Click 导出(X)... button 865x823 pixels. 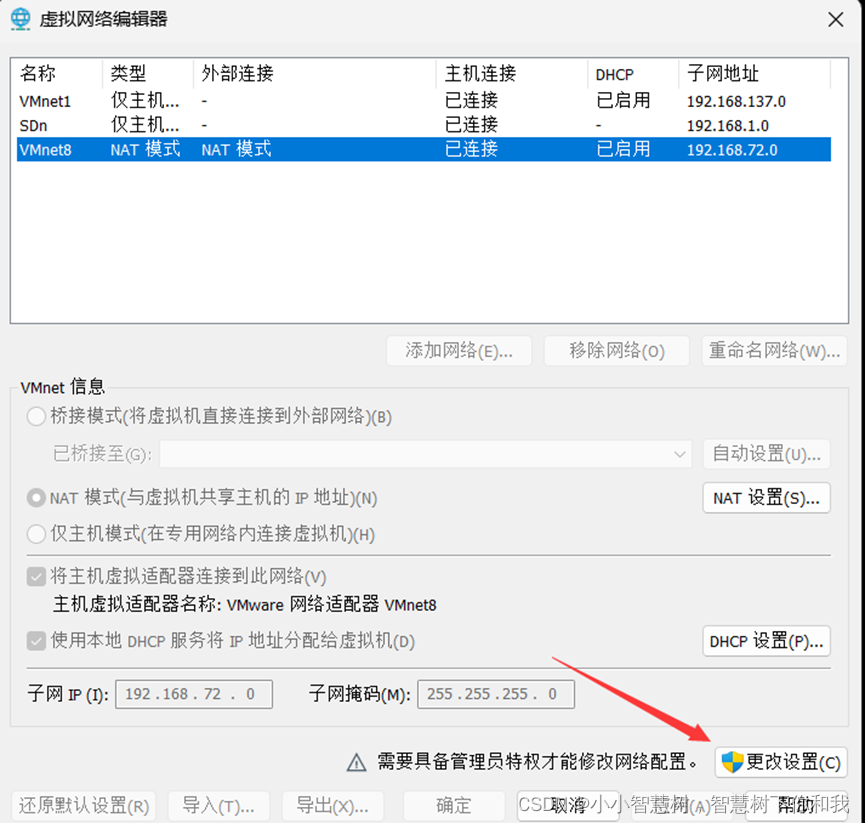pyautogui.click(x=333, y=806)
